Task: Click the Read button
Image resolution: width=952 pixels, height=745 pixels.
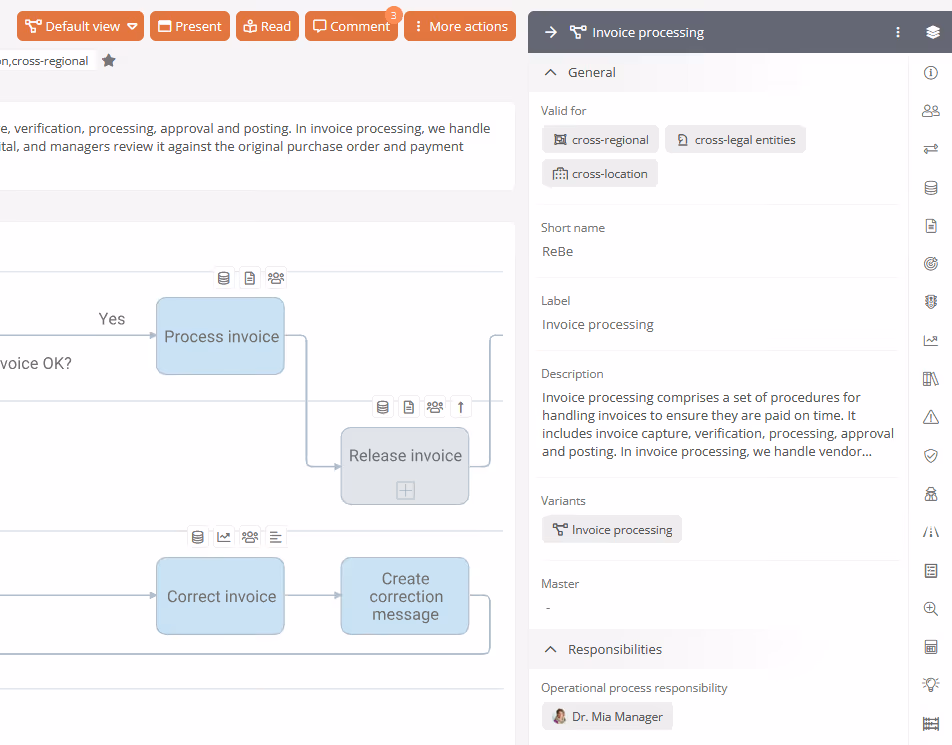Action: (267, 26)
